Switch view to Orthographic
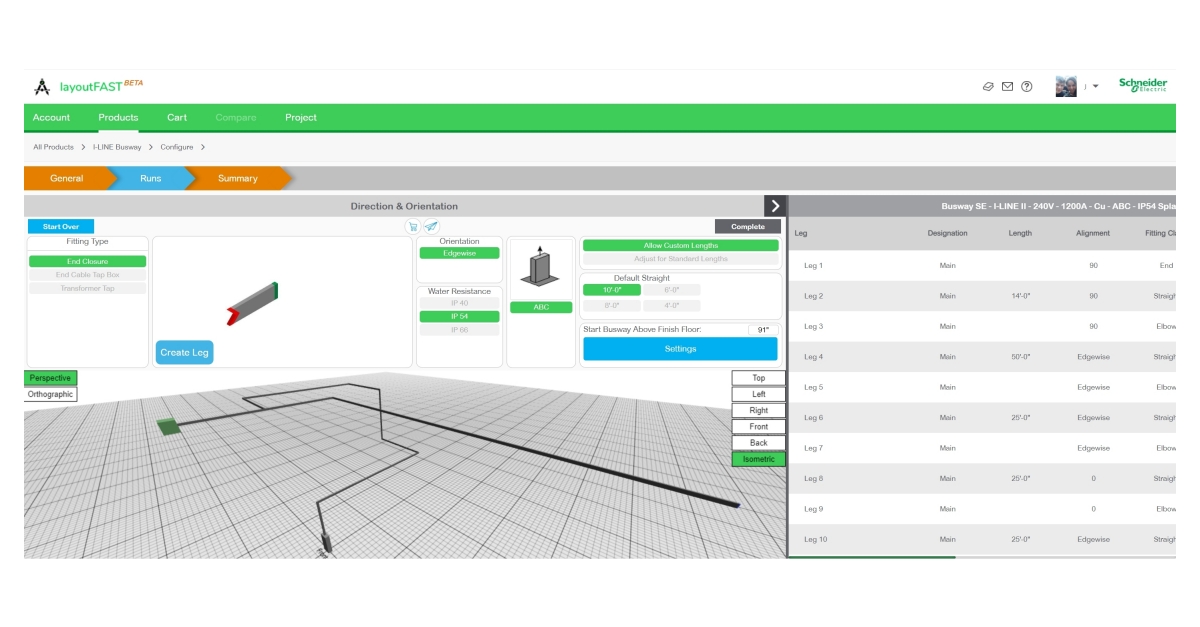 (x=50, y=395)
